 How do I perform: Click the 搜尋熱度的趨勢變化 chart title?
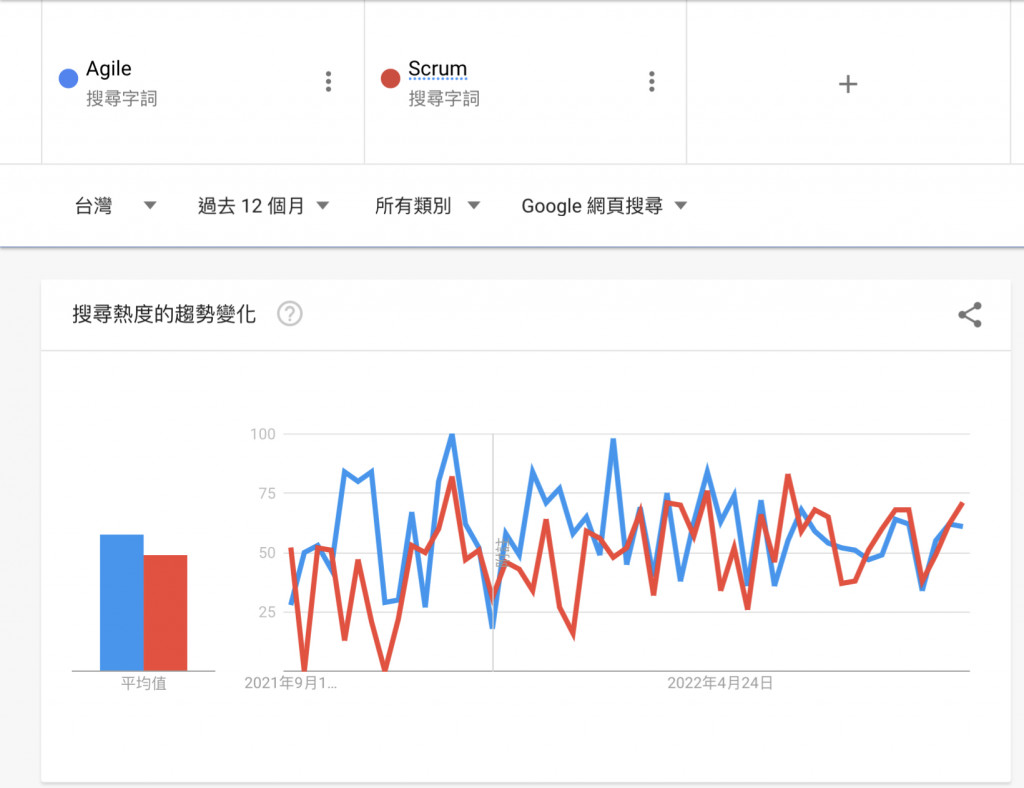(164, 314)
